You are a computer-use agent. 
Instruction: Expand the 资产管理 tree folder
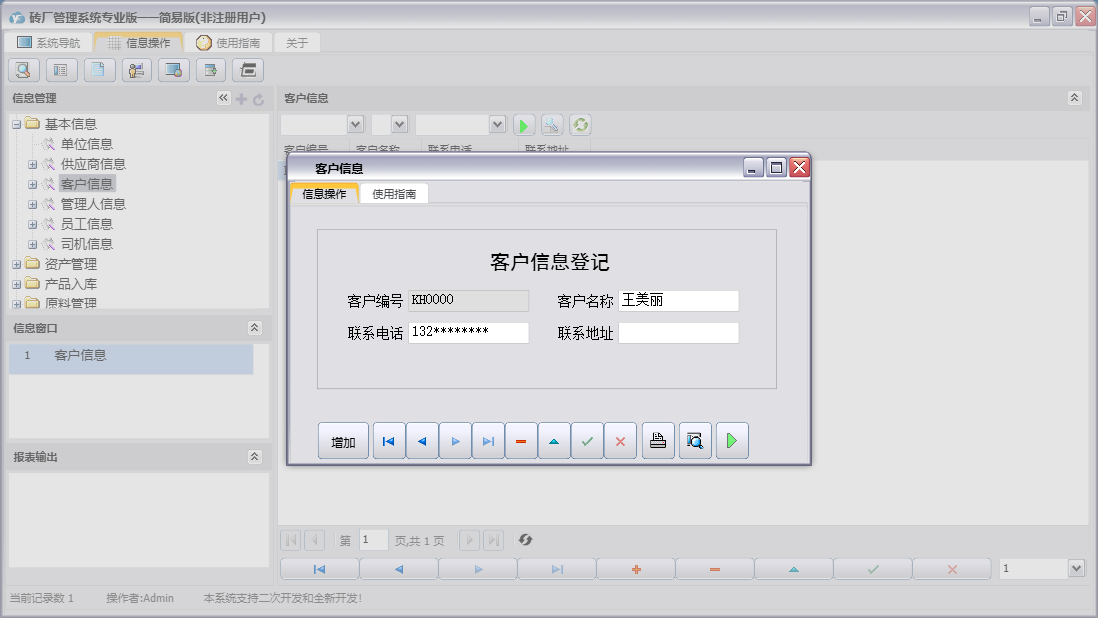pyautogui.click(x=17, y=264)
